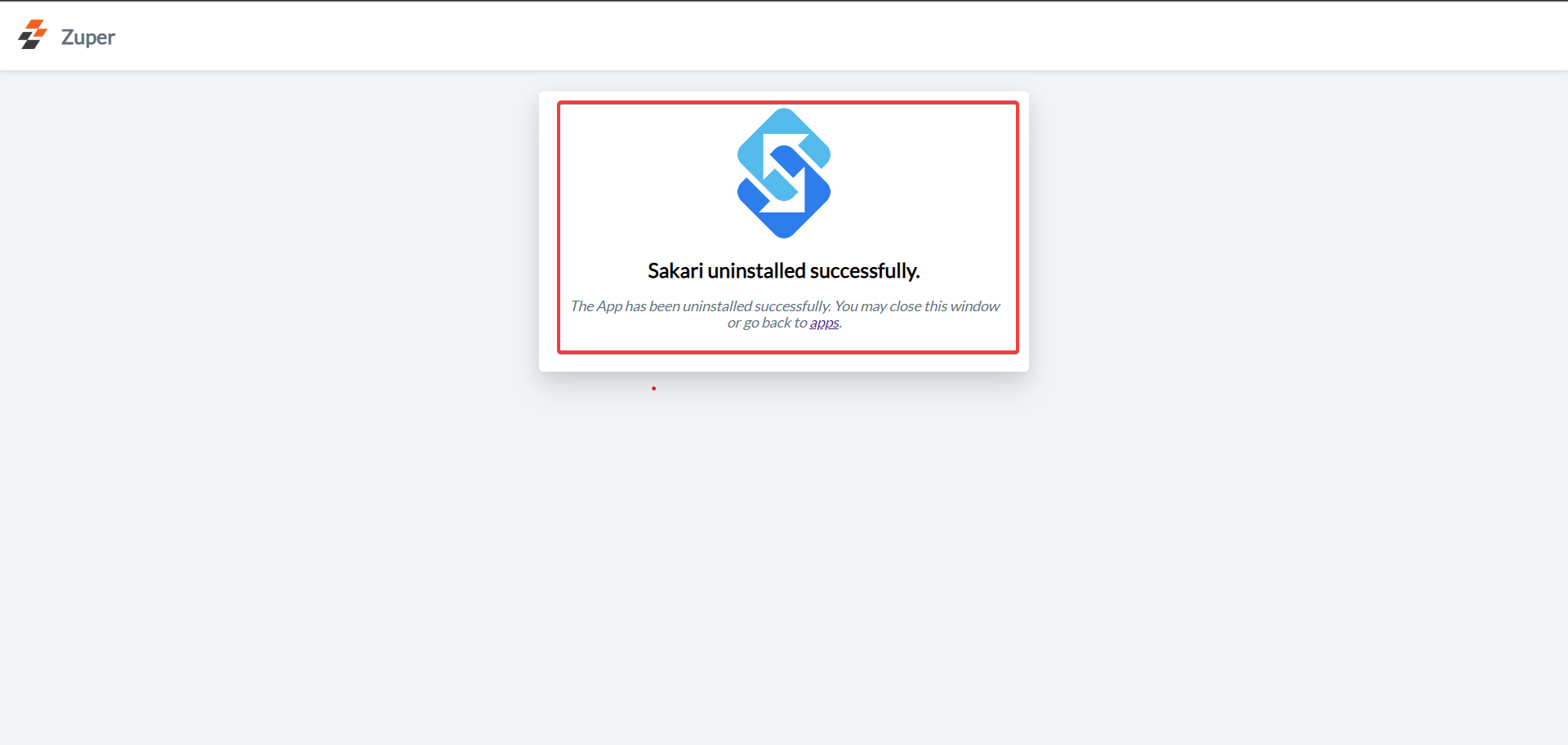Click the small red dot below the card
1568x745 pixels.
[x=653, y=388]
